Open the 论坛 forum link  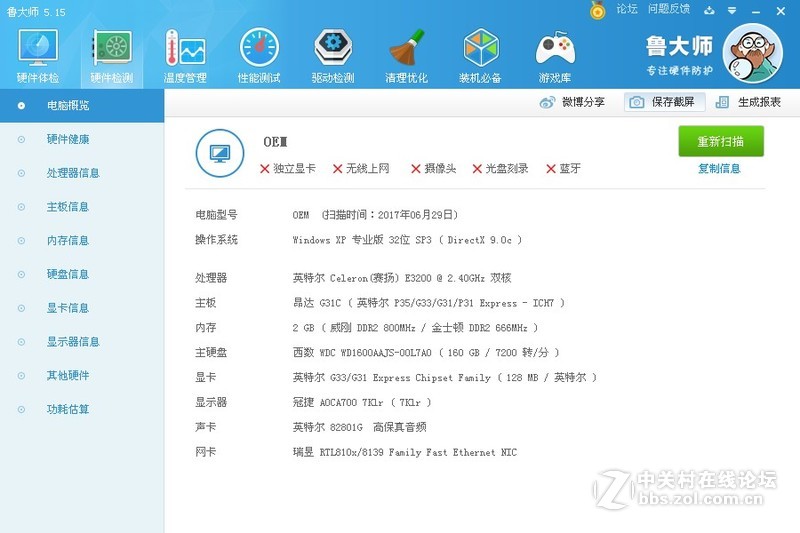(x=627, y=9)
